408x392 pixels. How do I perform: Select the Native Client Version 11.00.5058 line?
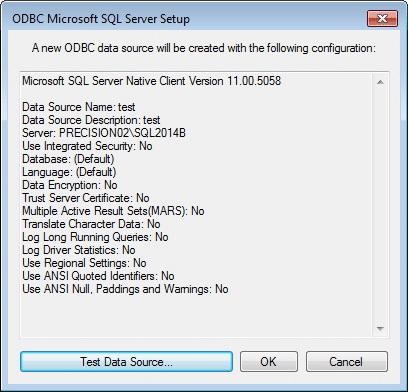pos(152,81)
